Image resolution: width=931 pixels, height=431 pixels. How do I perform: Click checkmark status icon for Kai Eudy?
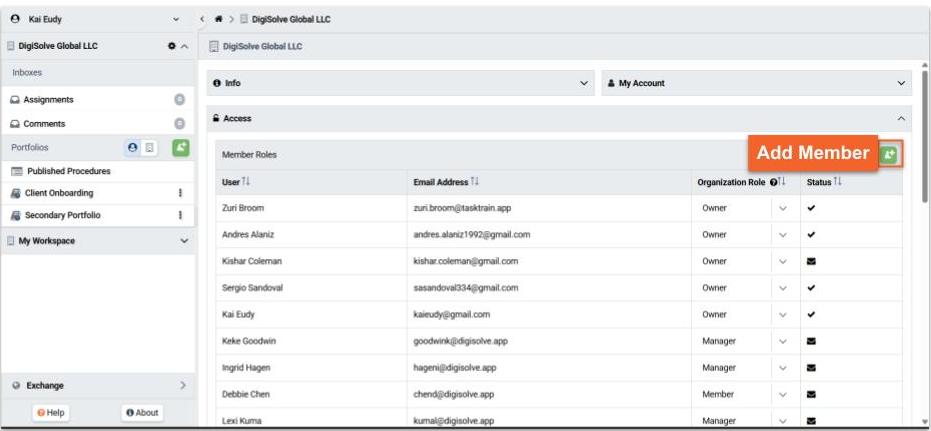point(812,314)
